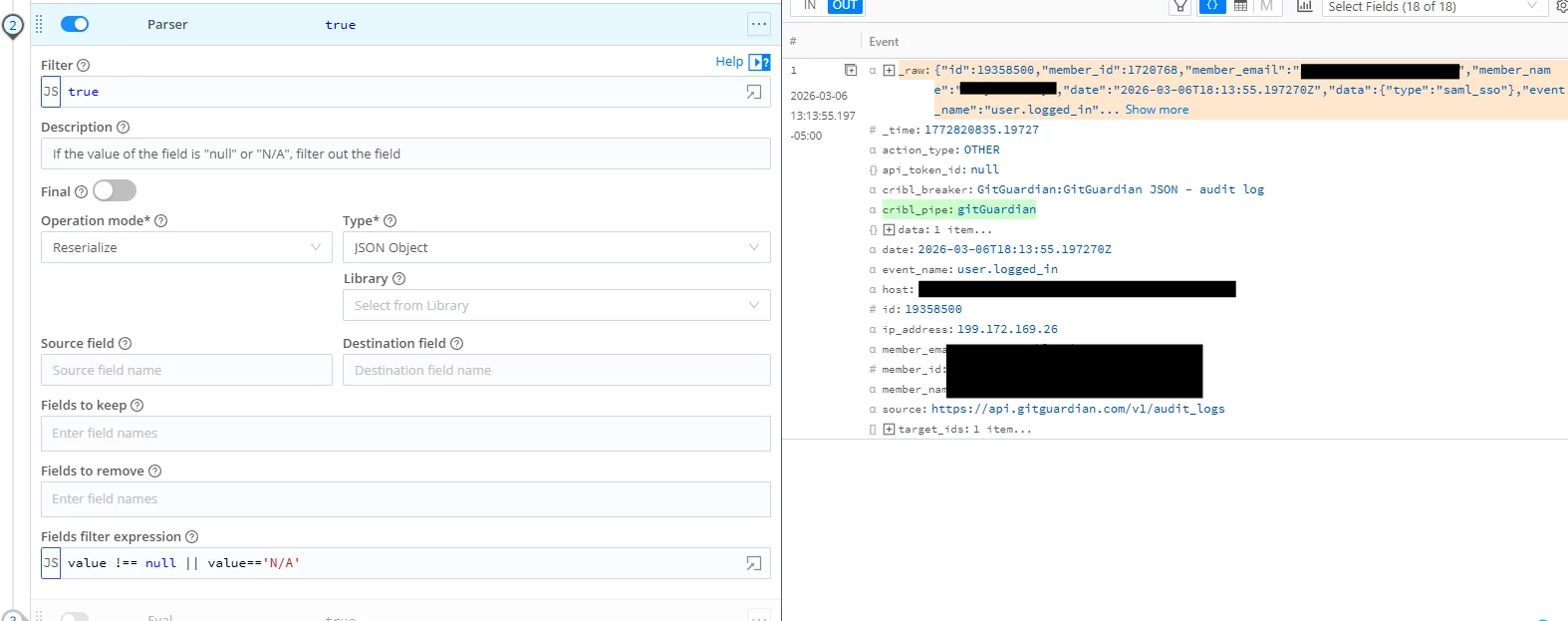Click the action_type: OTHER value
Viewport: 1568px width, 621px height.
(981, 150)
